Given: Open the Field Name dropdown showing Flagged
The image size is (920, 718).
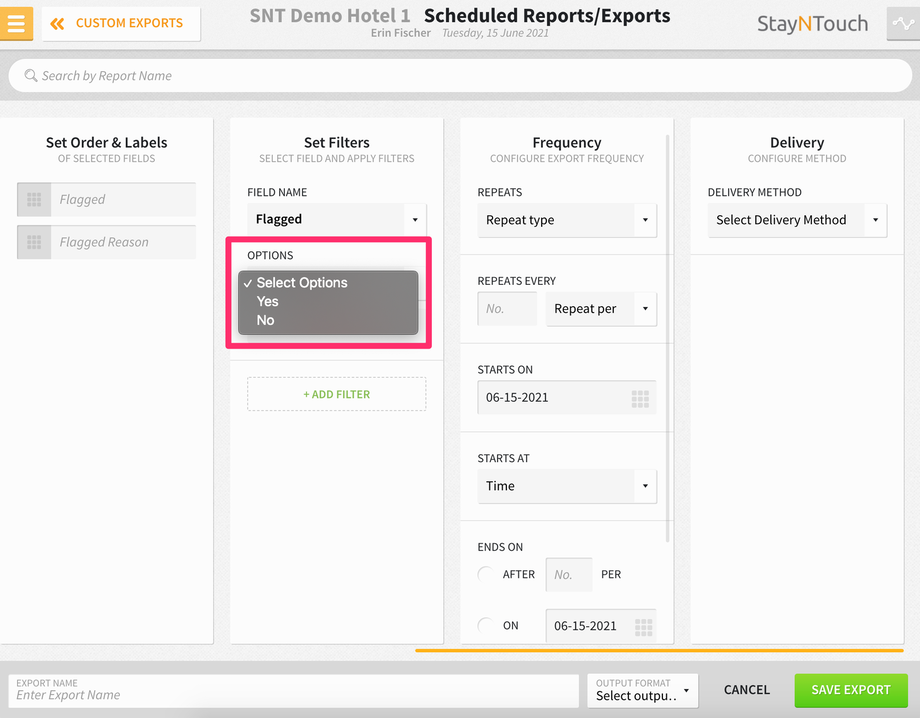Looking at the screenshot, I should pos(337,219).
